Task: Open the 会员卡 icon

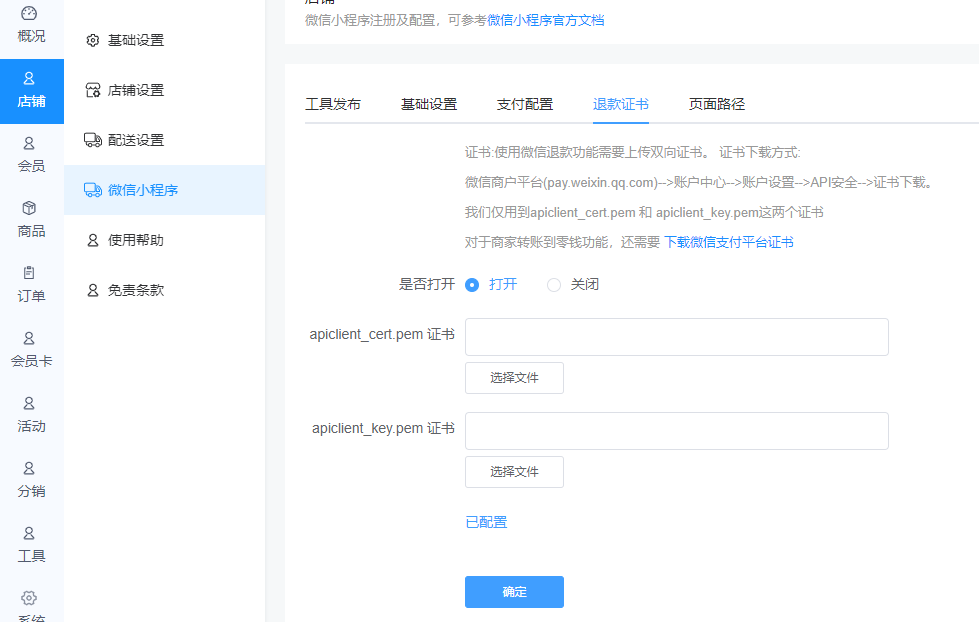Action: point(29,338)
